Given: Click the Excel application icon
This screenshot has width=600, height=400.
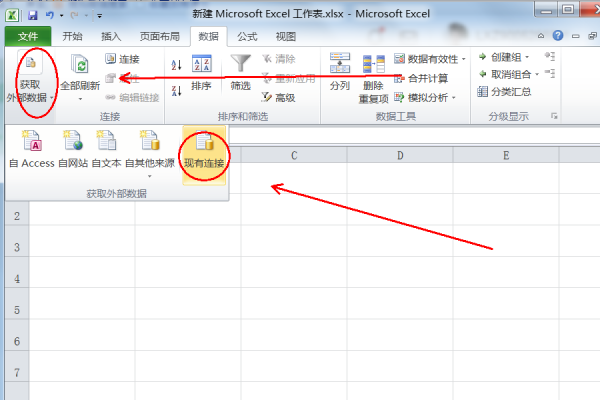Looking at the screenshot, I should pyautogui.click(x=12, y=15).
